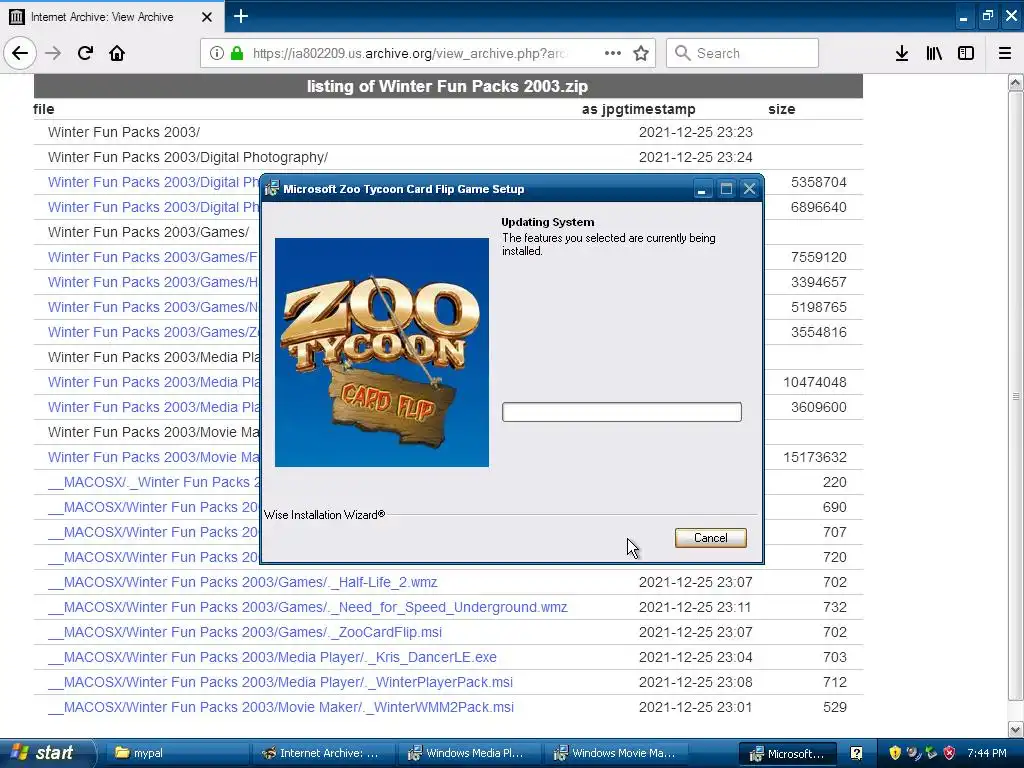Toggle the browser sidebar view
This screenshot has height=768, width=1024.
pos(966,53)
